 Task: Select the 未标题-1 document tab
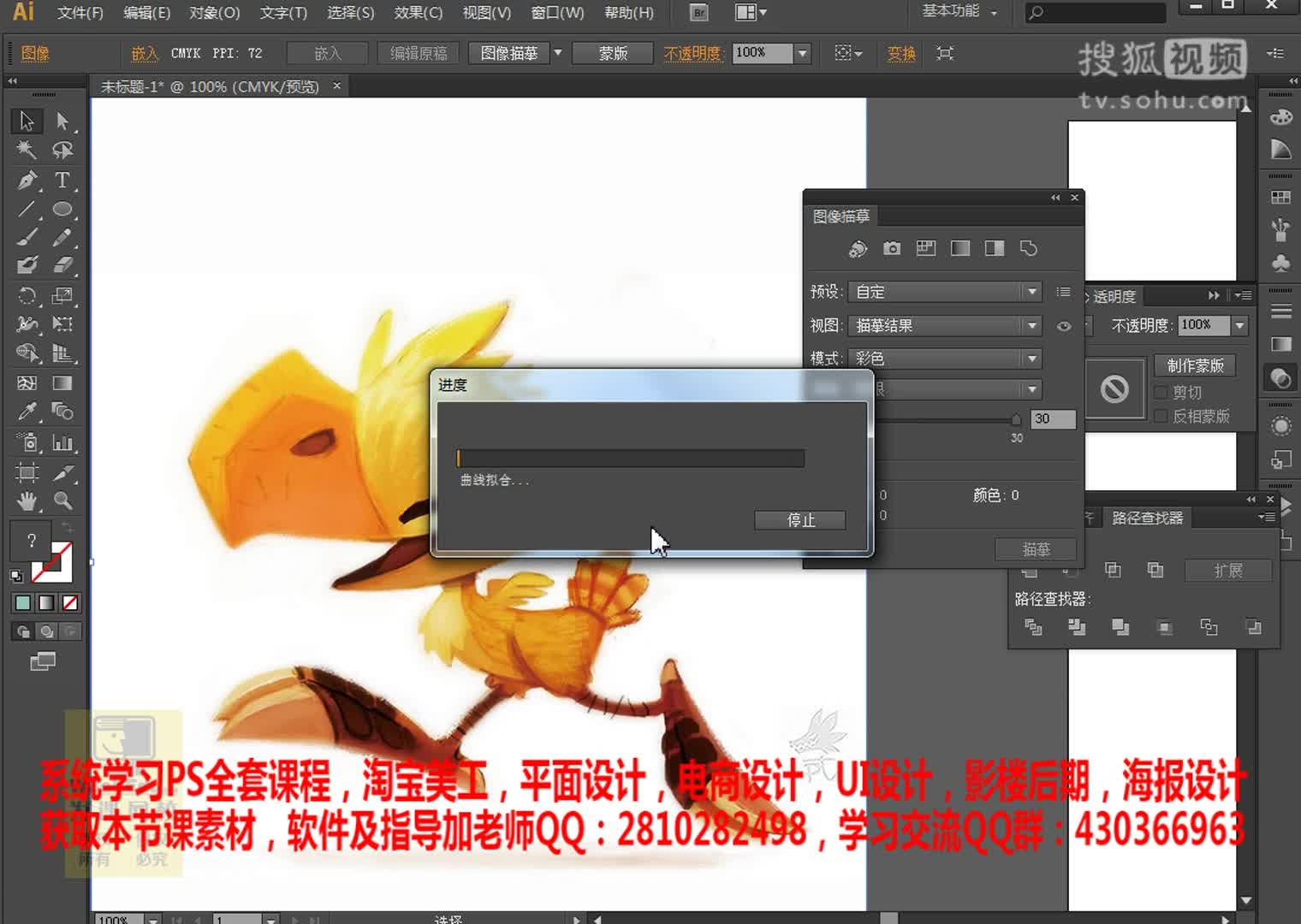(x=210, y=86)
